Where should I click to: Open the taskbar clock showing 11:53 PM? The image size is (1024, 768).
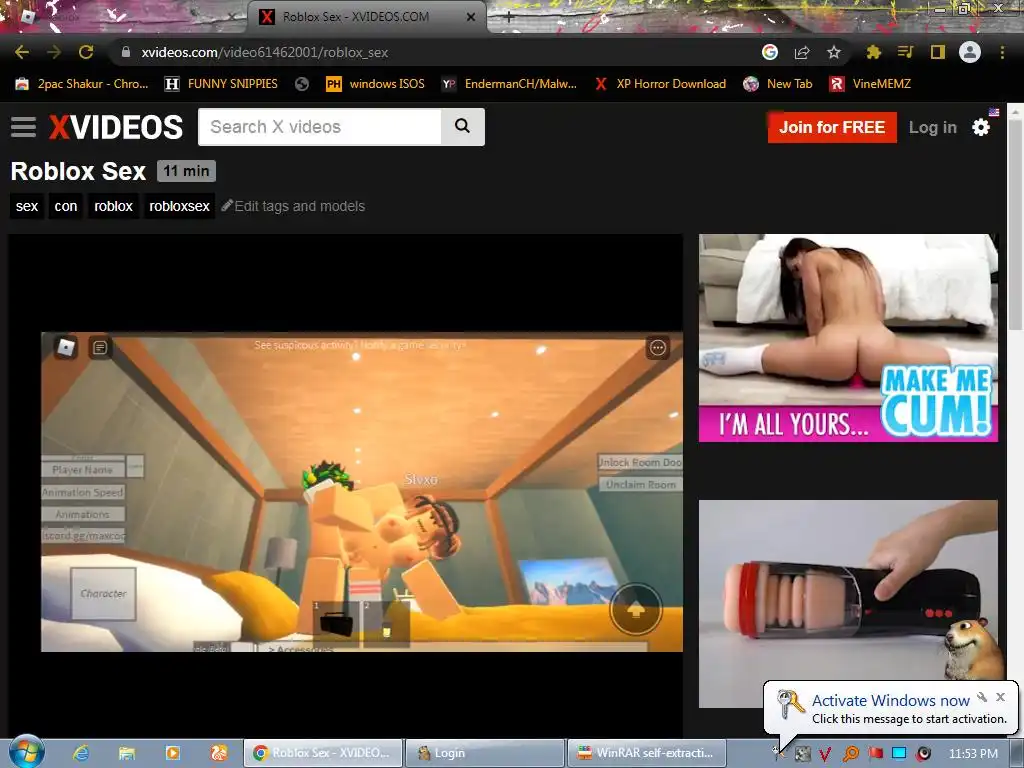point(973,754)
